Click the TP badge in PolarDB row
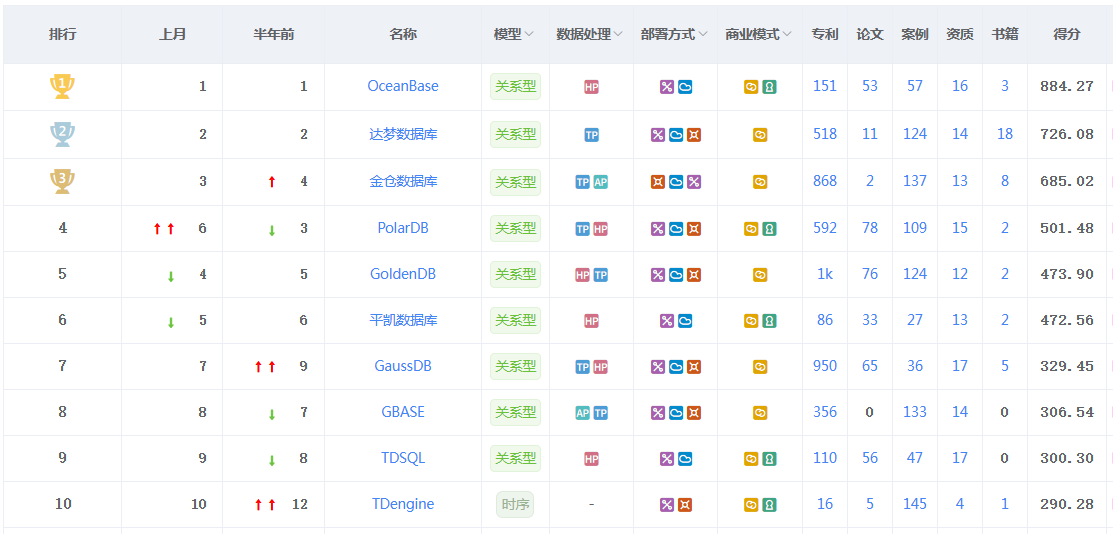 583,229
